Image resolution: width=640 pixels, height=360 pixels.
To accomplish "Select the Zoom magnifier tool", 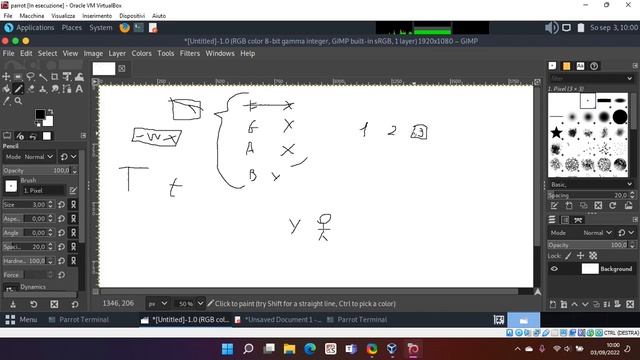I will [18, 101].
